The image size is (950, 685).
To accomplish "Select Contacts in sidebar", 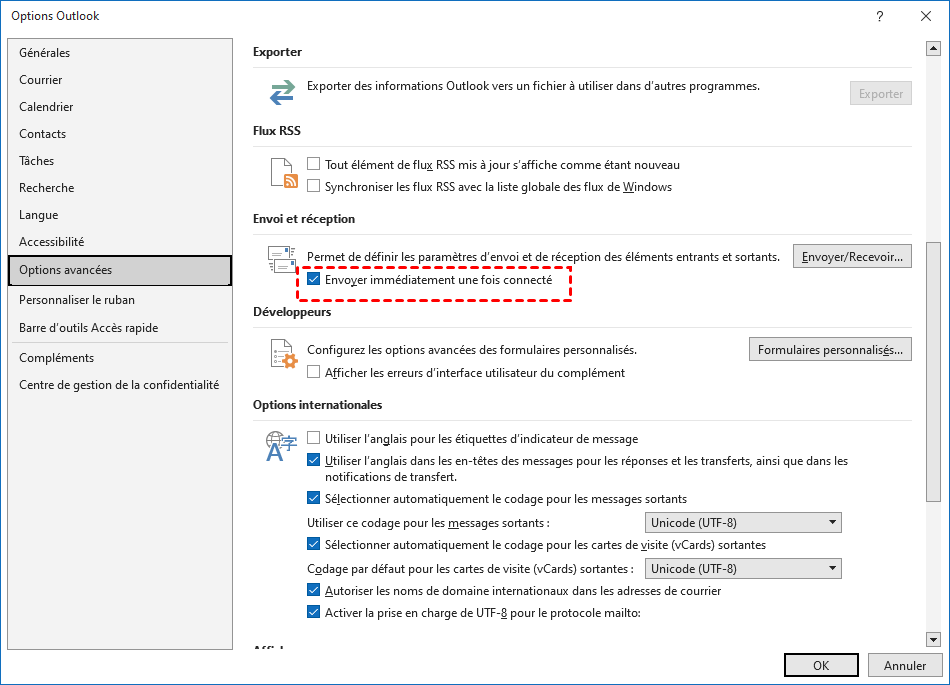I will [120, 134].
